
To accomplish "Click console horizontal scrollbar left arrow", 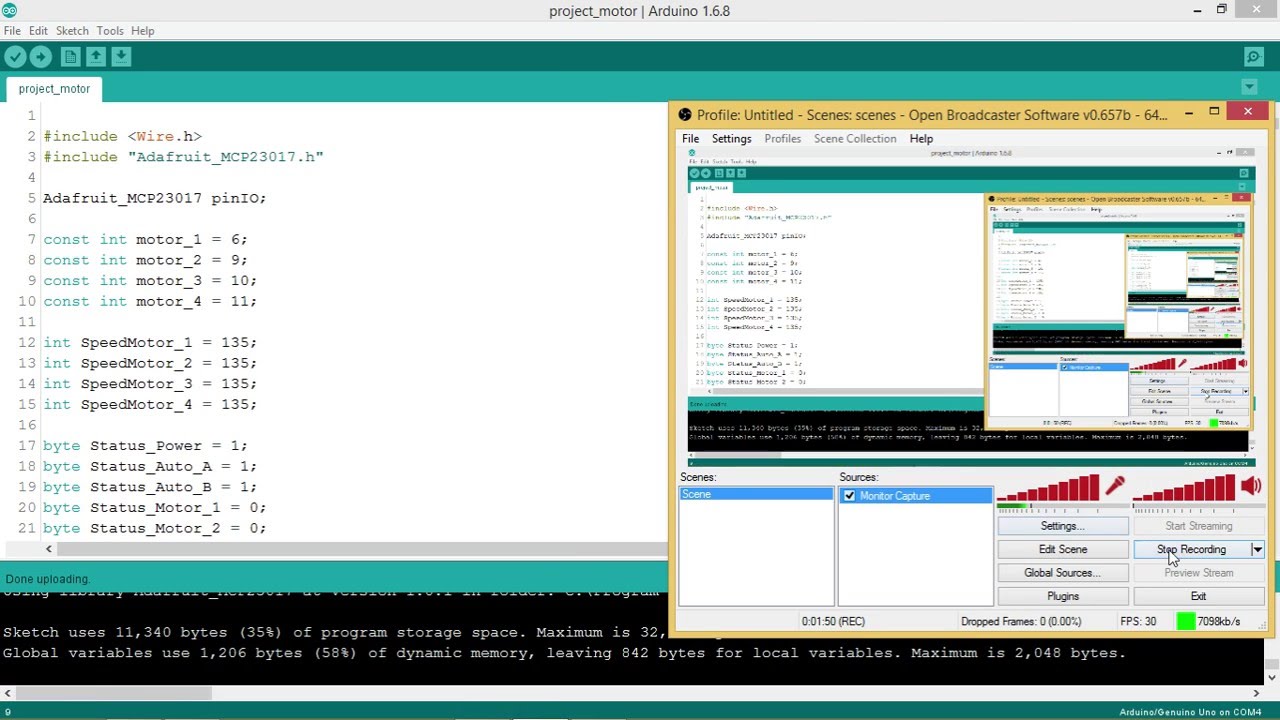I will click(x=7, y=693).
